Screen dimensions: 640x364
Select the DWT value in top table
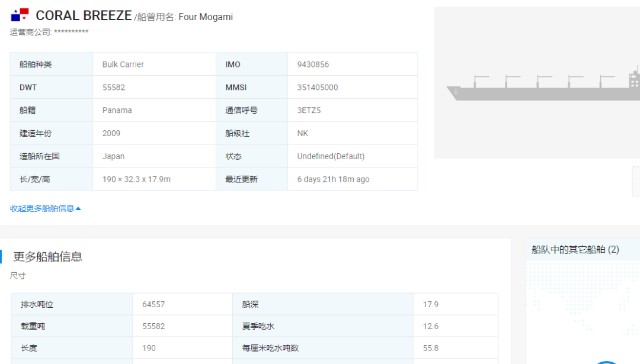pyautogui.click(x=113, y=87)
